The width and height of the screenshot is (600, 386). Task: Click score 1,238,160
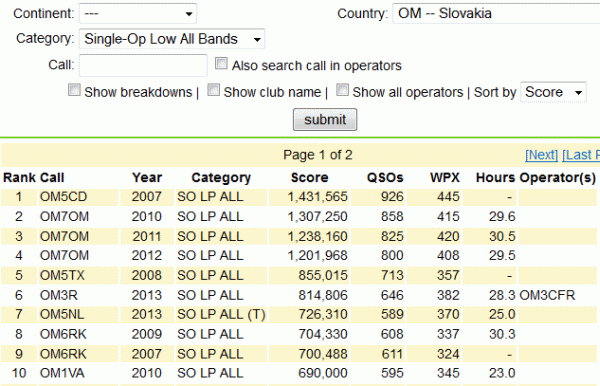click(x=318, y=236)
